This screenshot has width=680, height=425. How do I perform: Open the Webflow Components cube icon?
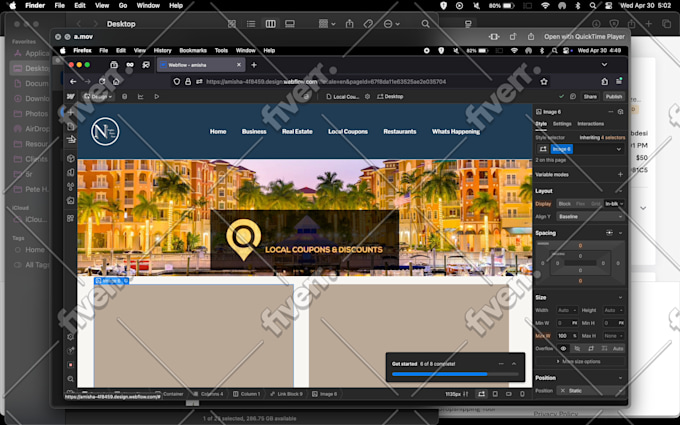tap(71, 158)
